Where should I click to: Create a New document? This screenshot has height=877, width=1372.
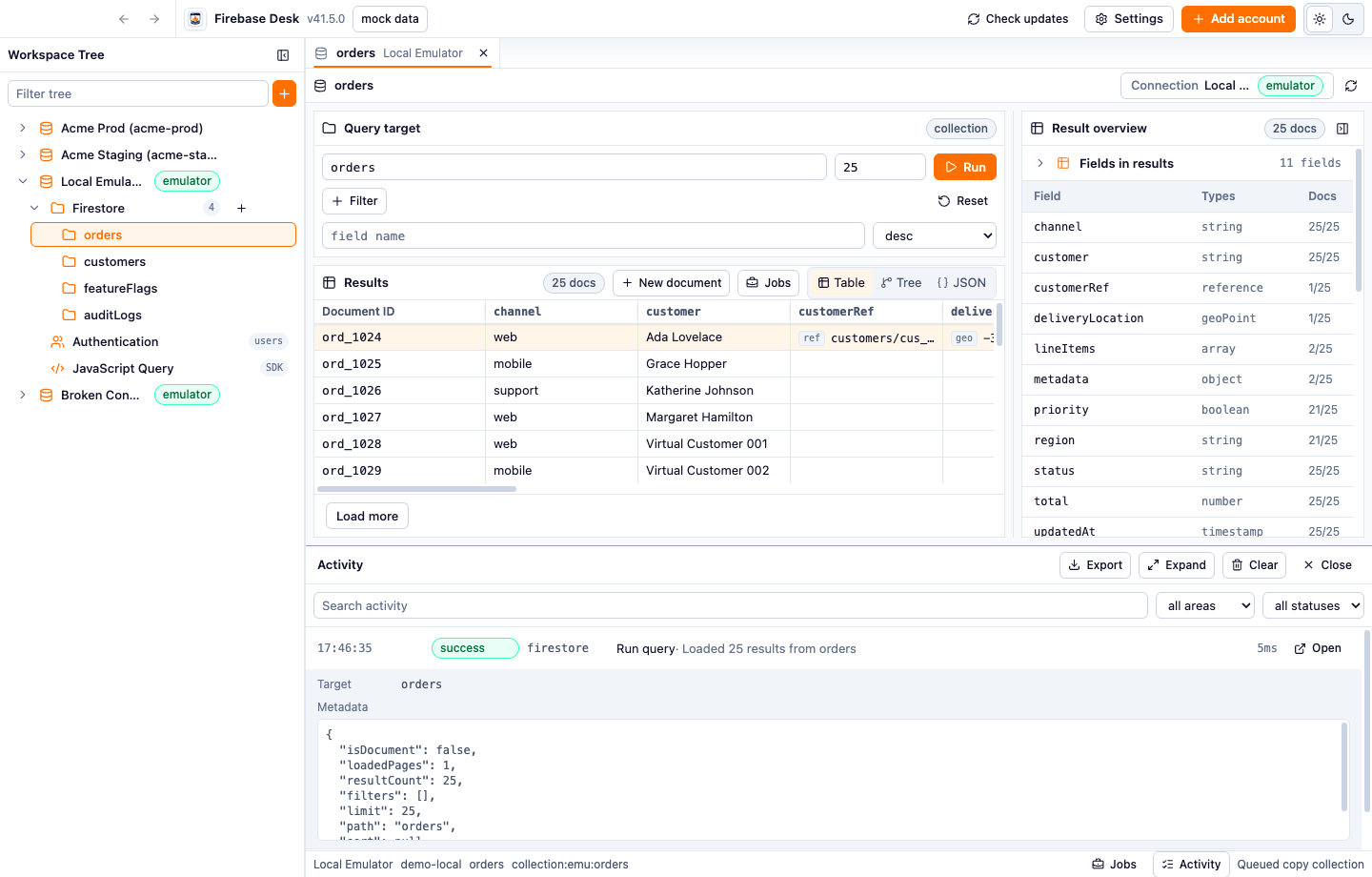coord(672,283)
